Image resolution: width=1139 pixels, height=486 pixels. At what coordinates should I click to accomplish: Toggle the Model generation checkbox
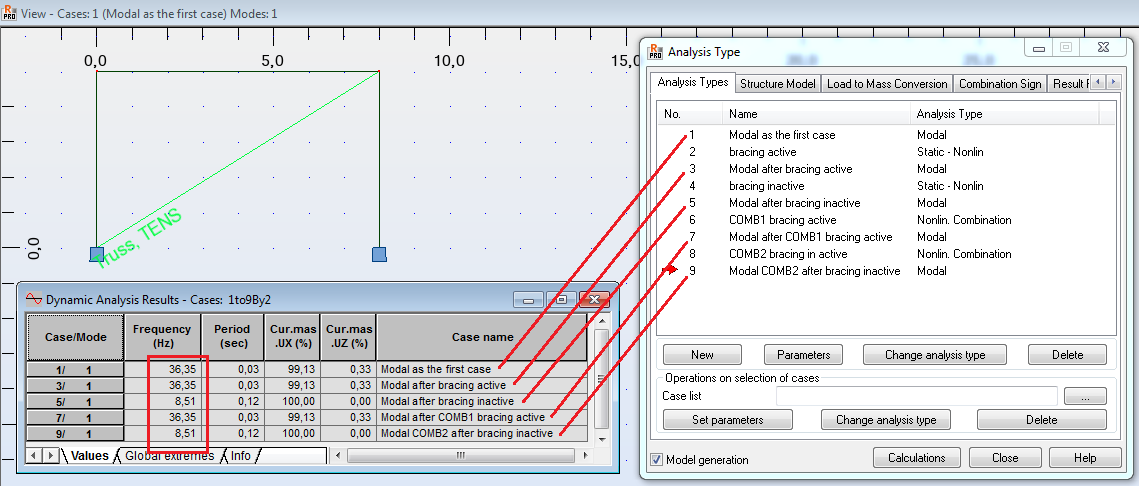click(657, 460)
